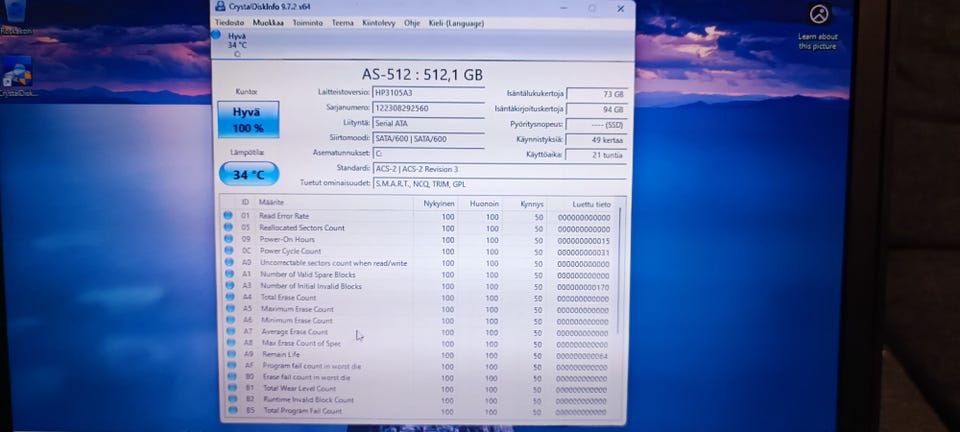This screenshot has height=432, width=960.
Task: Click the Tuetut ominaisuudet field S.M.A.R.T., NCQ
Action: tap(499, 184)
